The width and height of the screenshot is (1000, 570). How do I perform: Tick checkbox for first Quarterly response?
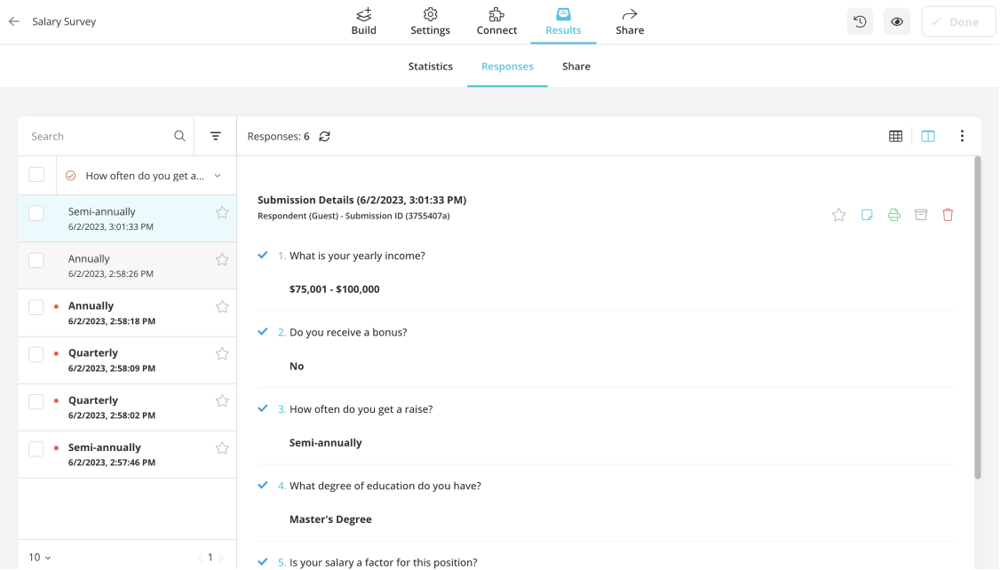(37, 354)
